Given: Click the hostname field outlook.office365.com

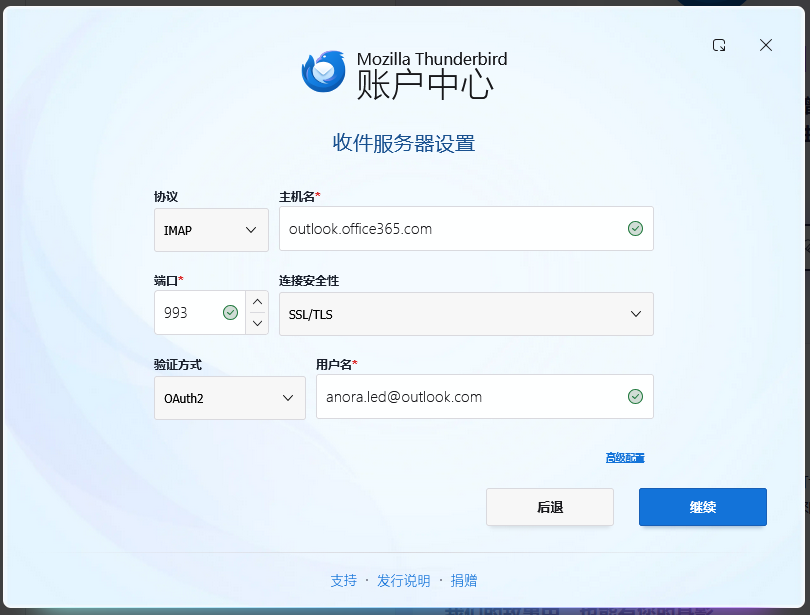Looking at the screenshot, I should [466, 229].
